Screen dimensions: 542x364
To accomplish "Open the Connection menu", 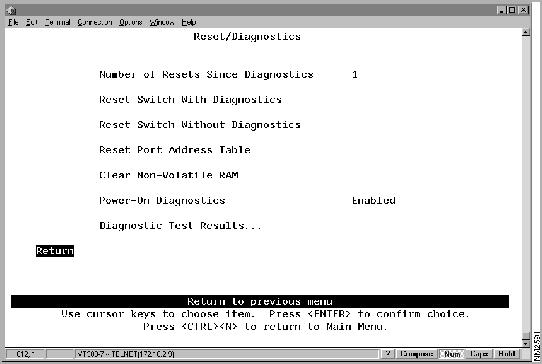I will click(x=95, y=22).
